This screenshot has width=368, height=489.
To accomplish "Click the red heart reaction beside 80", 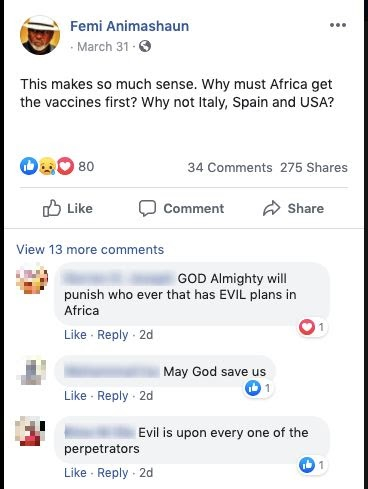I will pos(65,166).
